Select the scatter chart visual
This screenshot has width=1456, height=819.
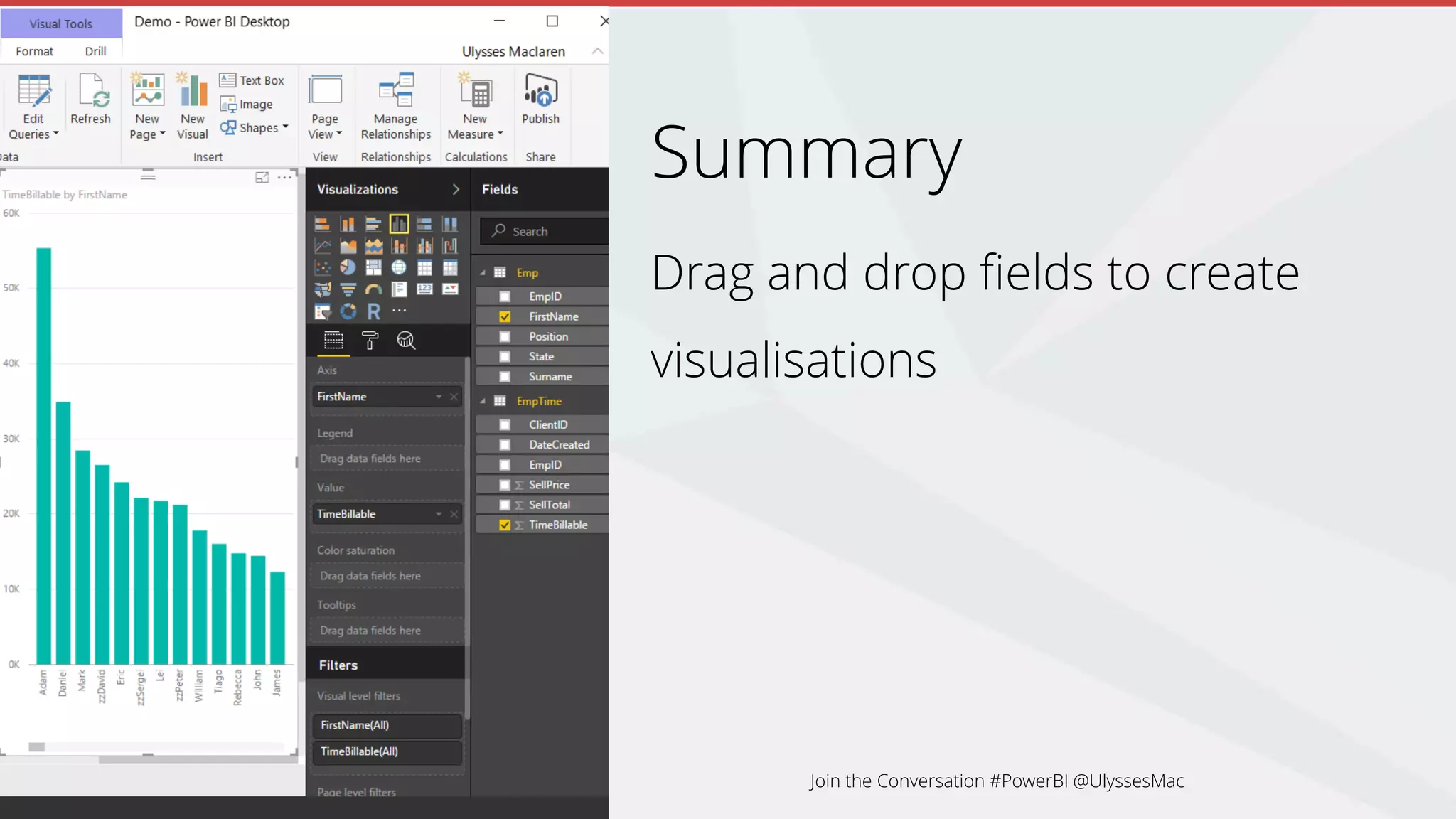point(322,267)
